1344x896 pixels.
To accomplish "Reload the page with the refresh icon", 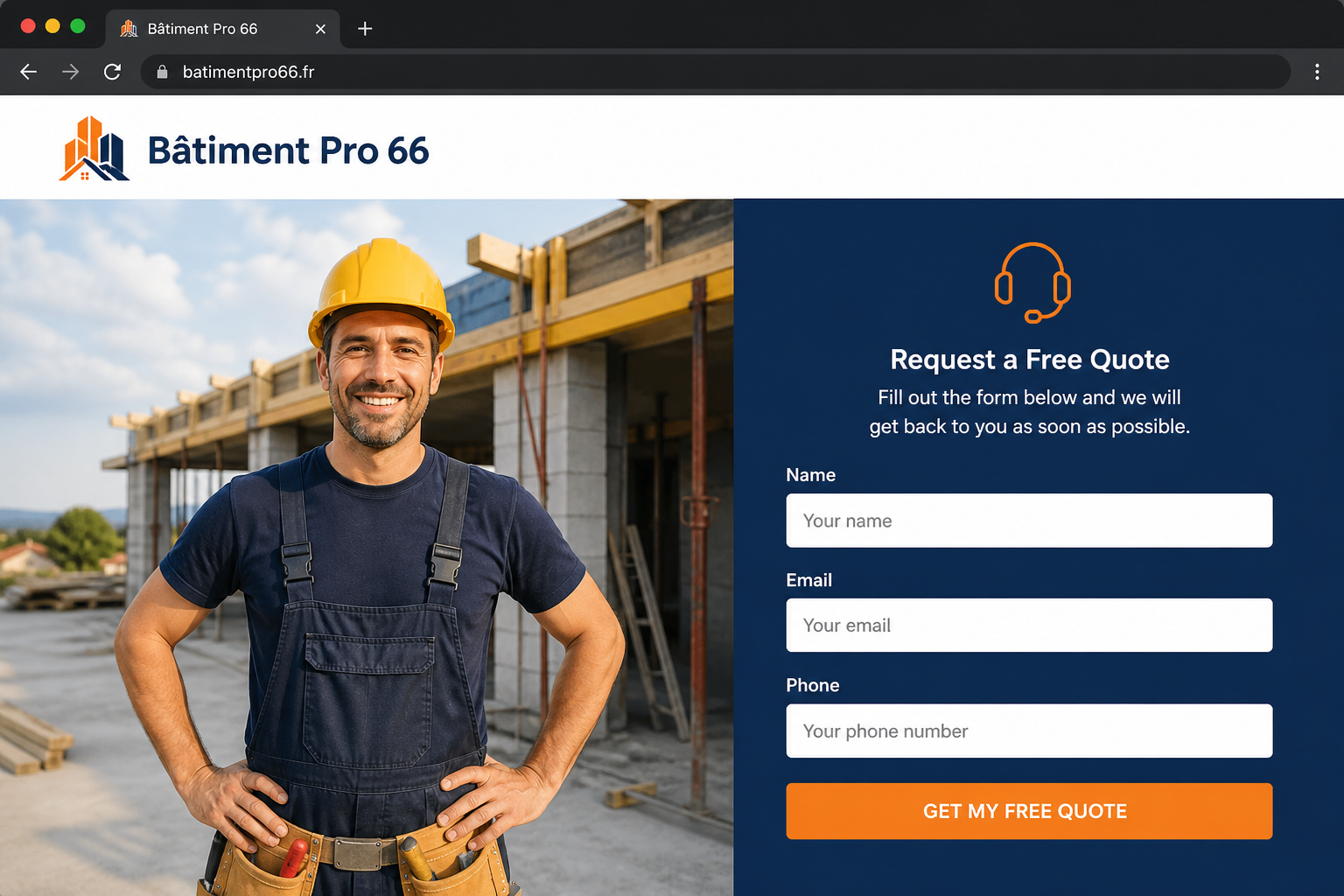I will point(112,72).
